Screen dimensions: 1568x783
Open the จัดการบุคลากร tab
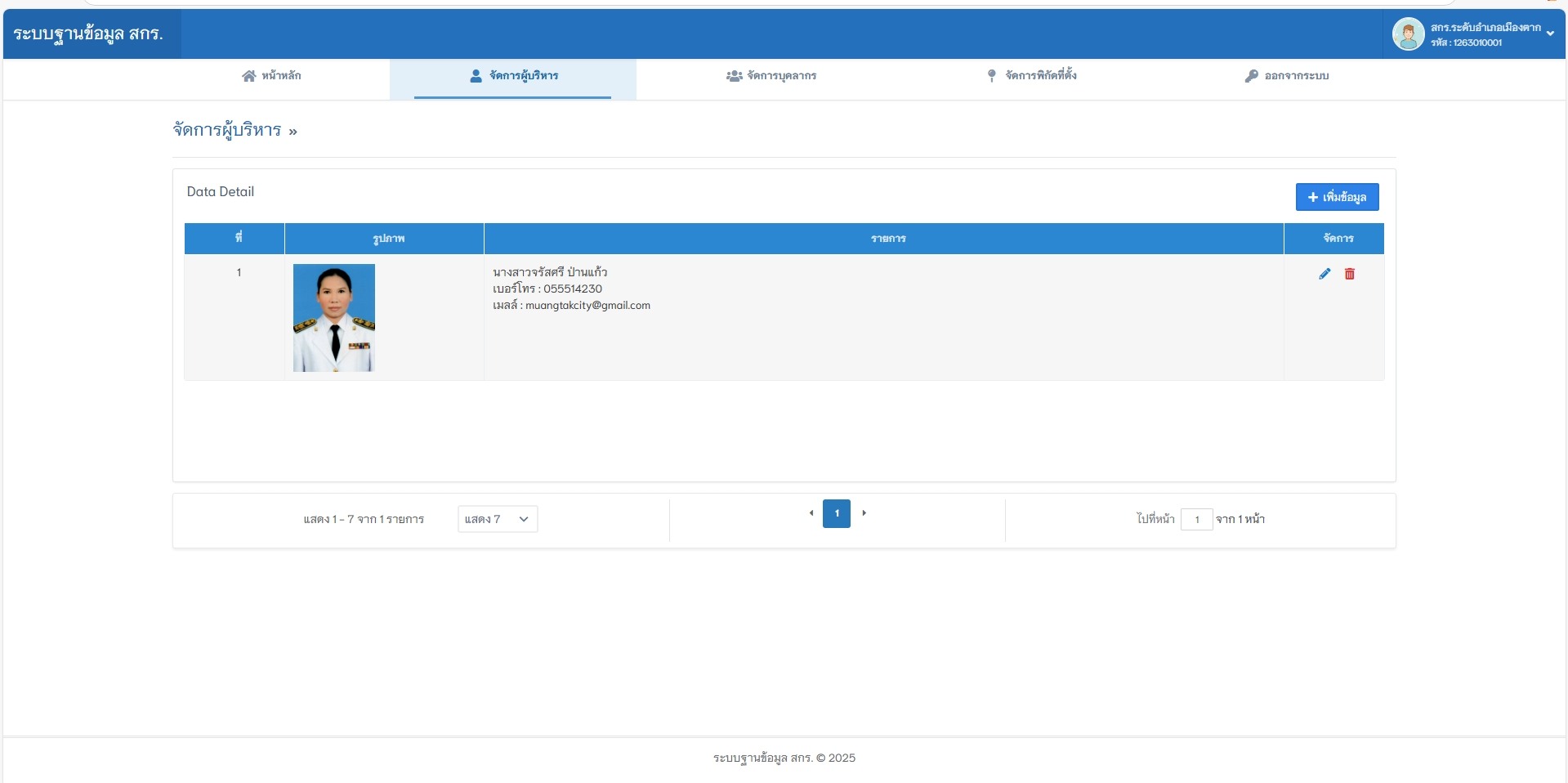point(771,76)
